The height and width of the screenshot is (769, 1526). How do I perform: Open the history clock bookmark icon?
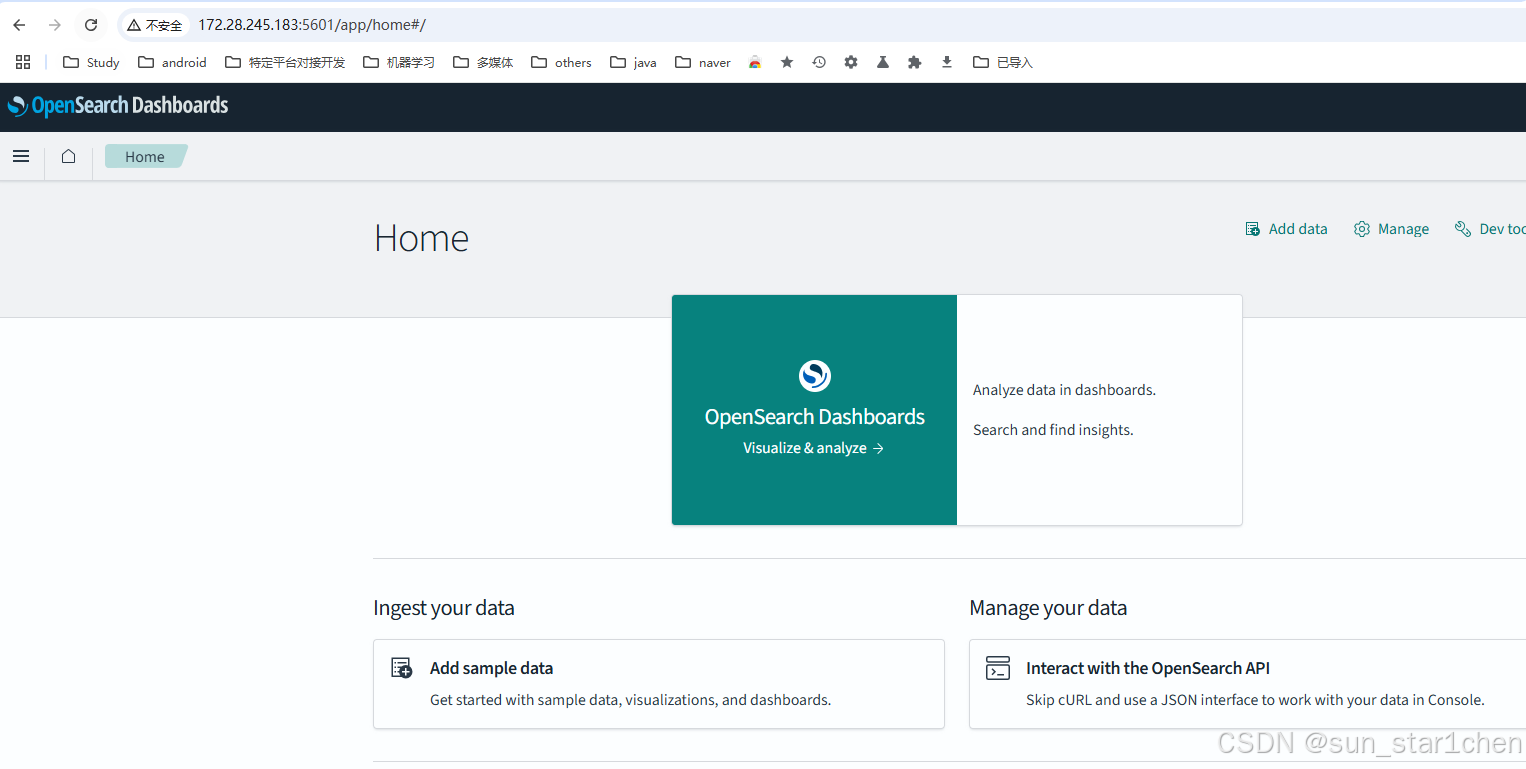coord(819,62)
